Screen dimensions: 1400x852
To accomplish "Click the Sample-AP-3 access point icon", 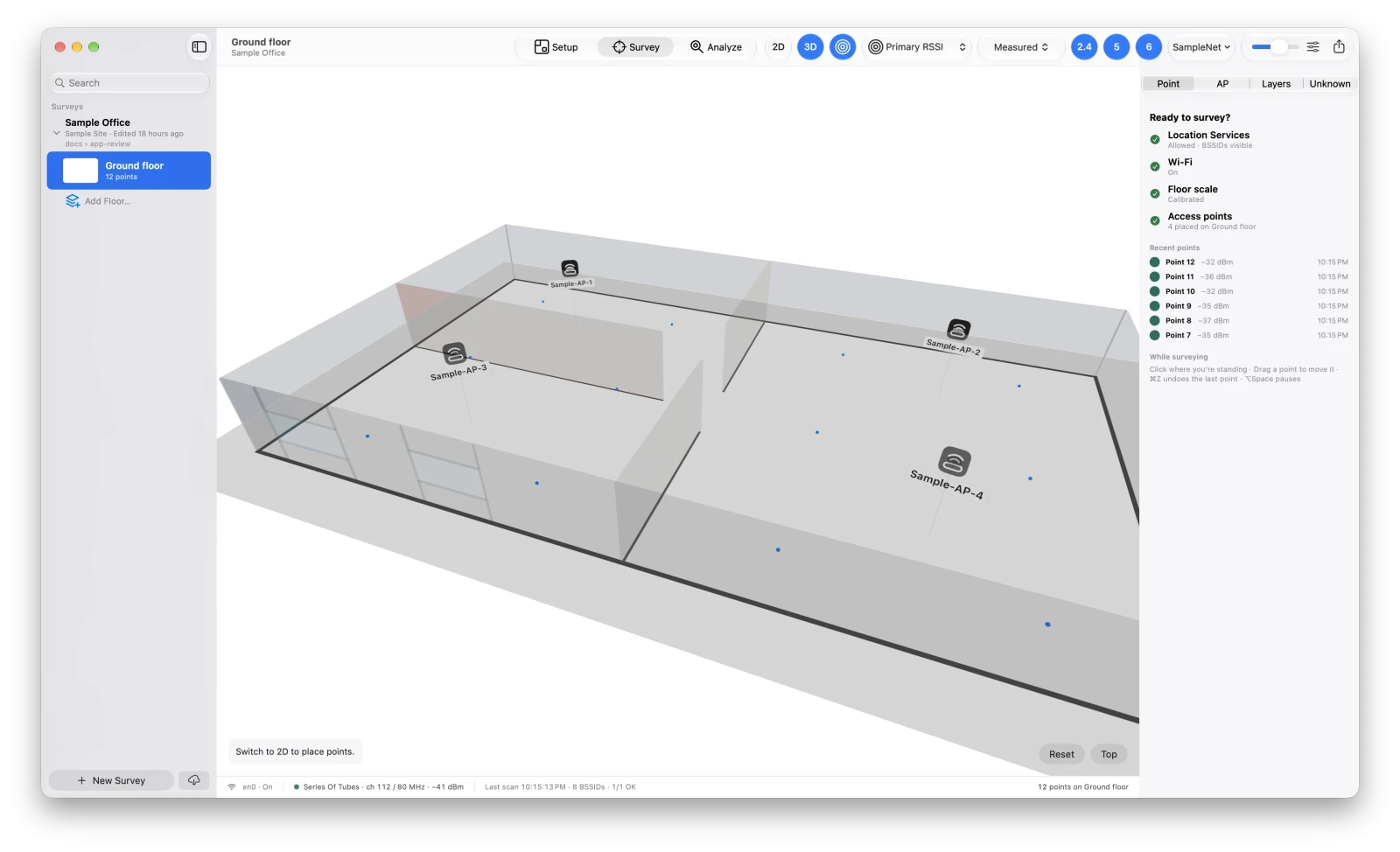I will [x=453, y=354].
